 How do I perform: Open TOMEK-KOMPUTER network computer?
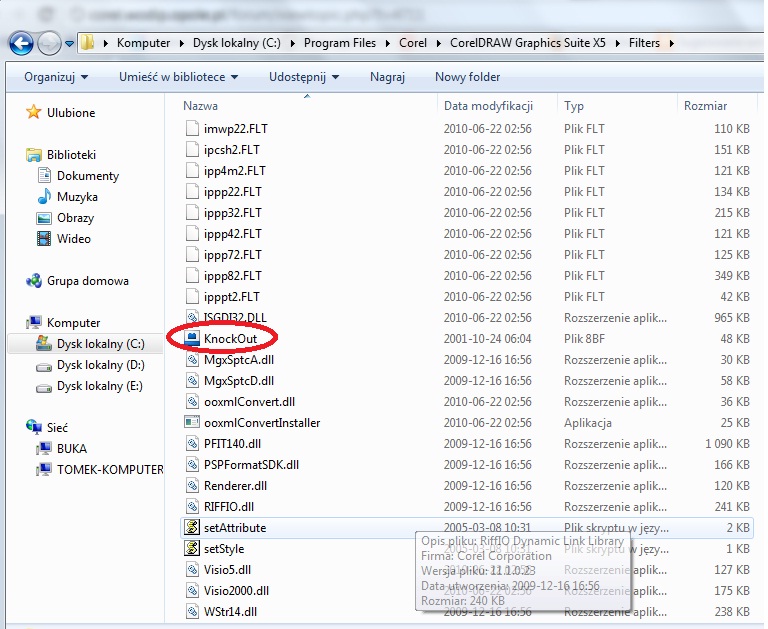109,469
